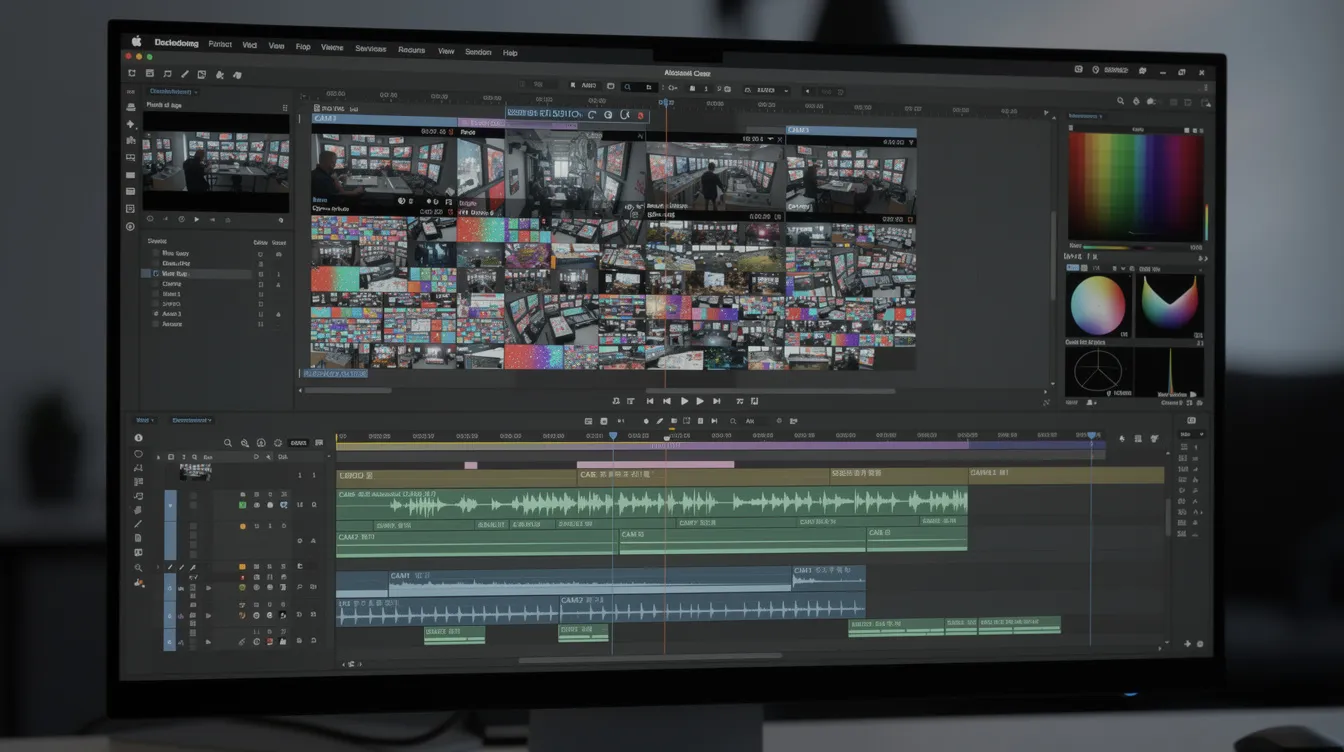Click the pencil icon in timeline top toolbar
This screenshot has height=752, width=1344.
[x=660, y=421]
